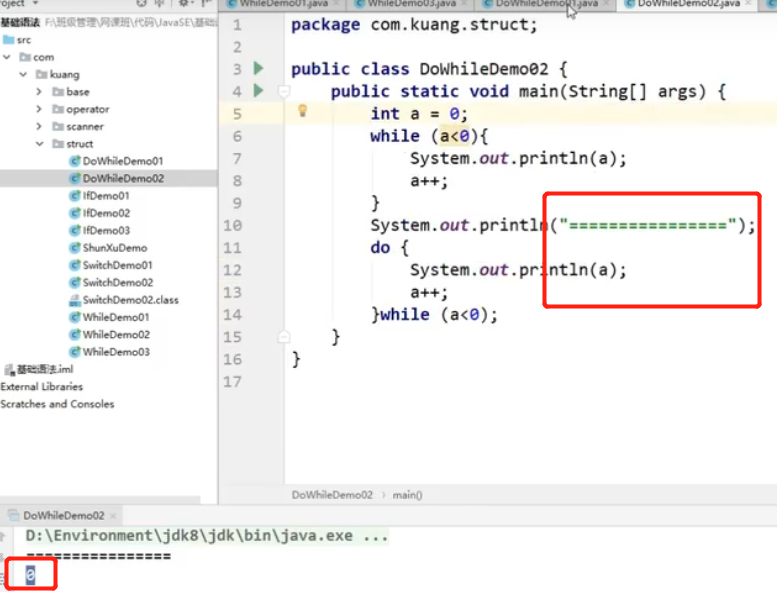
Task: Click the highlighted 0 console output
Action: 30,575
